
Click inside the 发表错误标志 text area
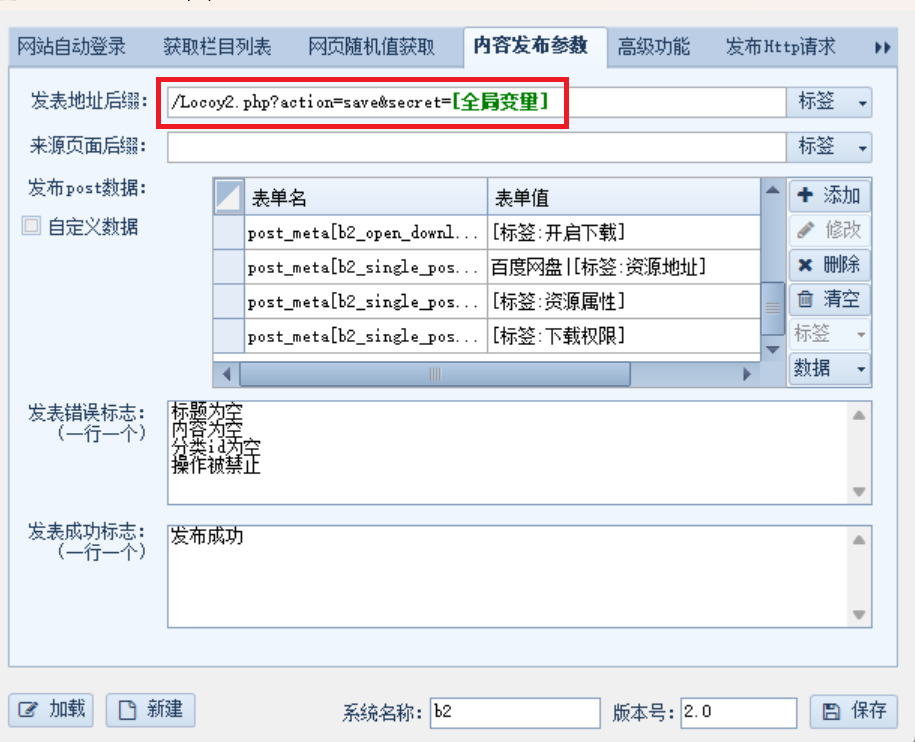[508, 453]
